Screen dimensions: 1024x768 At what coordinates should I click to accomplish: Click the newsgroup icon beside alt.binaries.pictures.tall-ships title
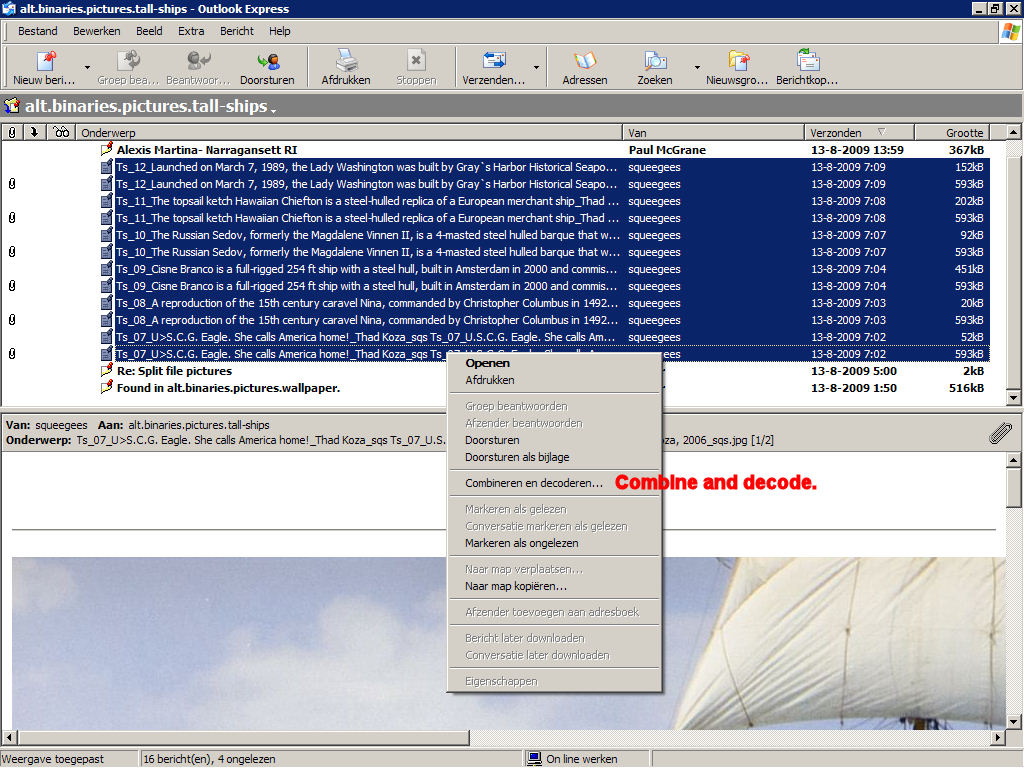pos(12,105)
